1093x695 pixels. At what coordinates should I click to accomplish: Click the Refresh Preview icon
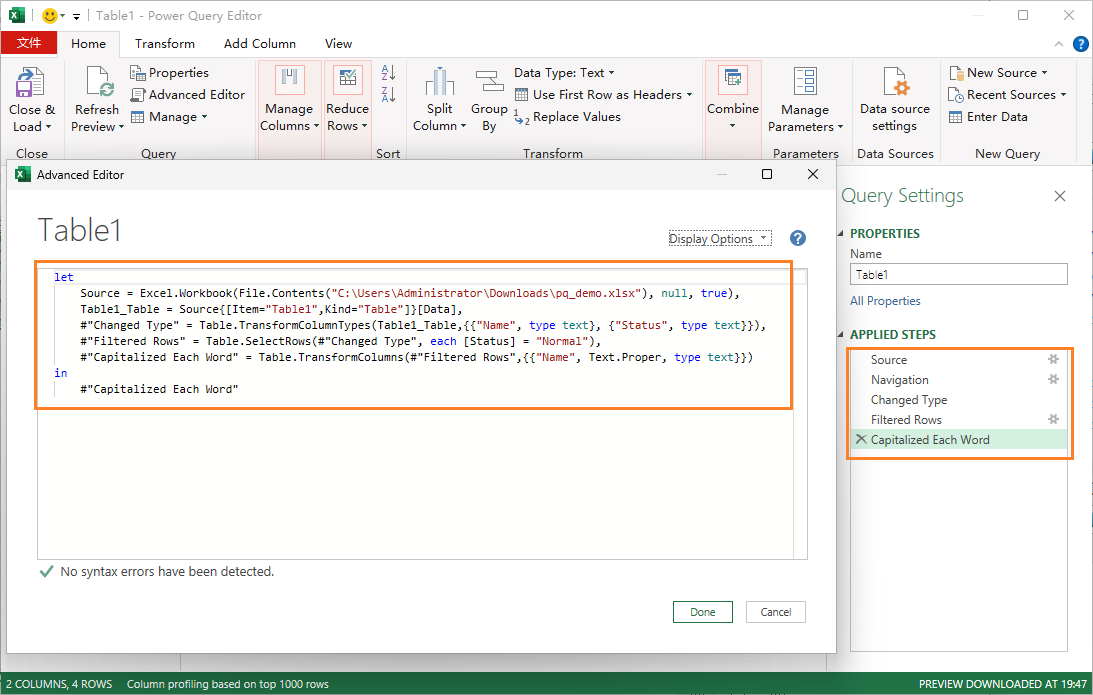pos(96,96)
